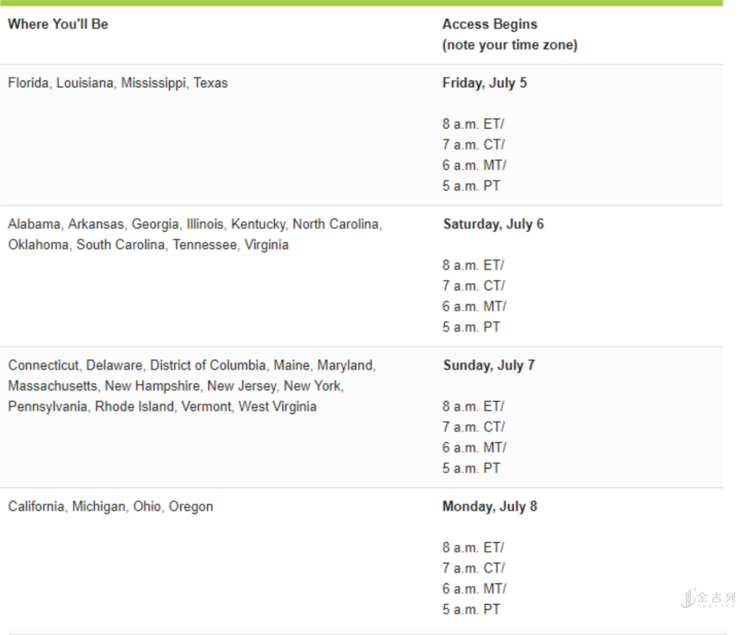Click the "Sunday, July 7" date heading

(x=488, y=365)
